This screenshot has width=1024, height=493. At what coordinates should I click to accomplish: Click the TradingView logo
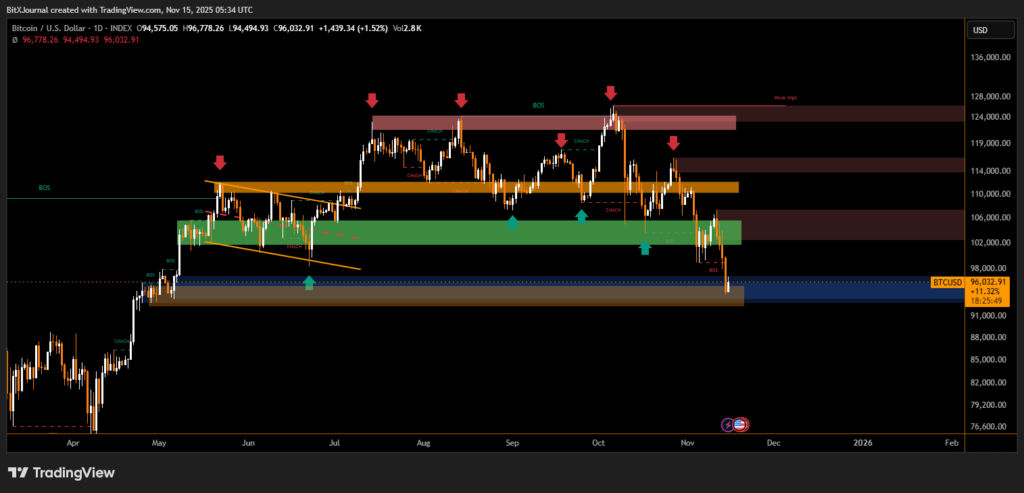[x=62, y=472]
